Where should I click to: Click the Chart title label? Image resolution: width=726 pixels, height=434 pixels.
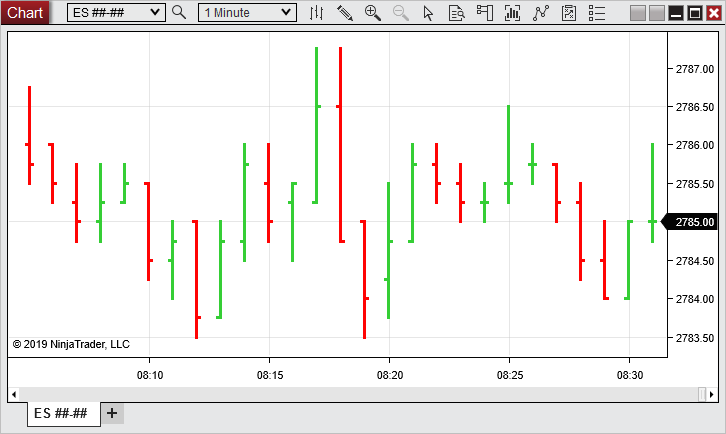25,13
